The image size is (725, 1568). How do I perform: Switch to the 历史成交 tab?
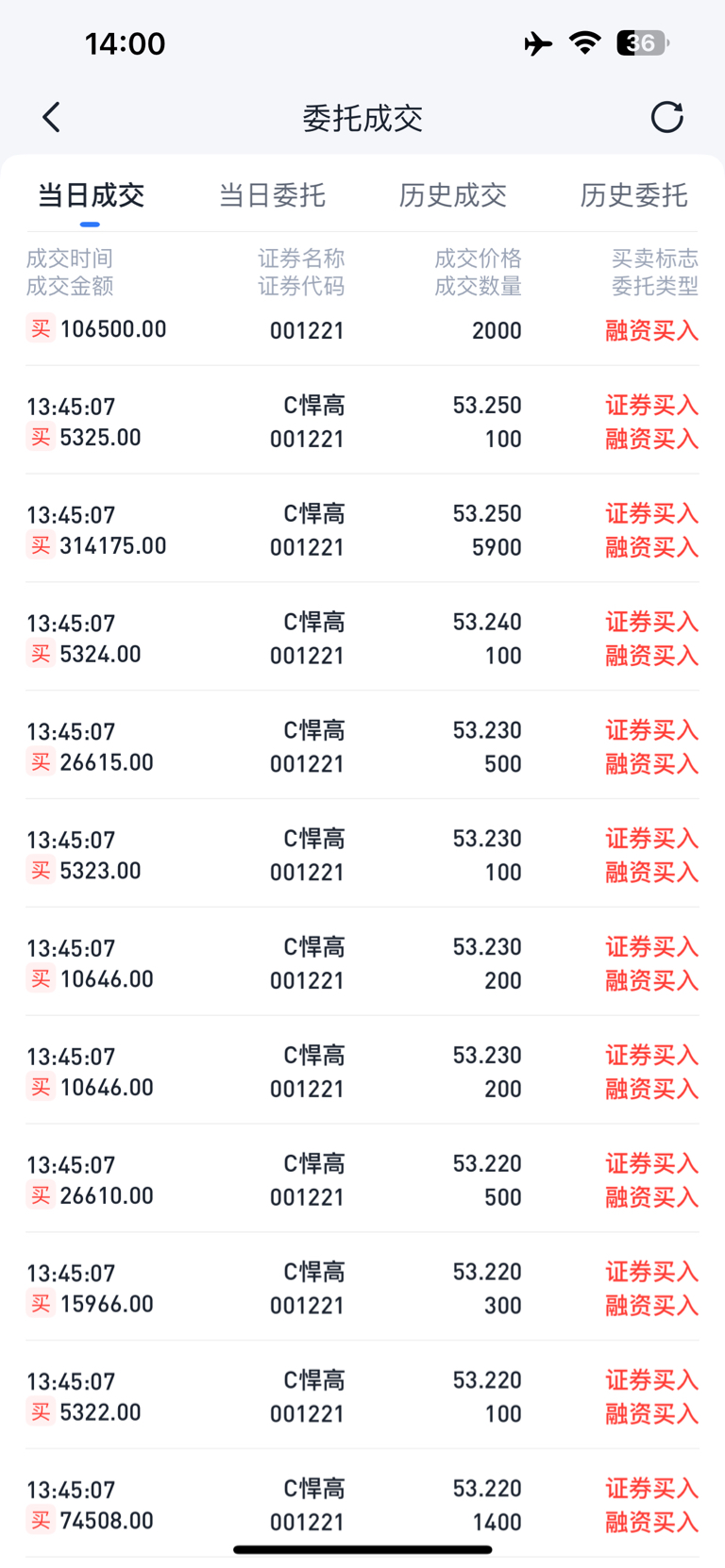tap(453, 195)
